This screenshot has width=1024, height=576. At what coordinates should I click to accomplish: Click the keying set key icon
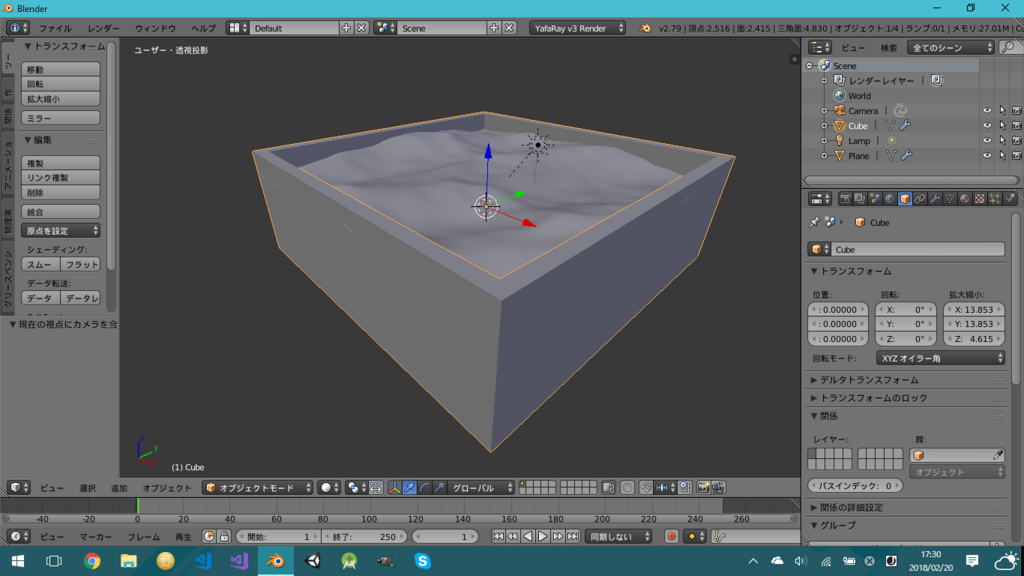[719, 537]
